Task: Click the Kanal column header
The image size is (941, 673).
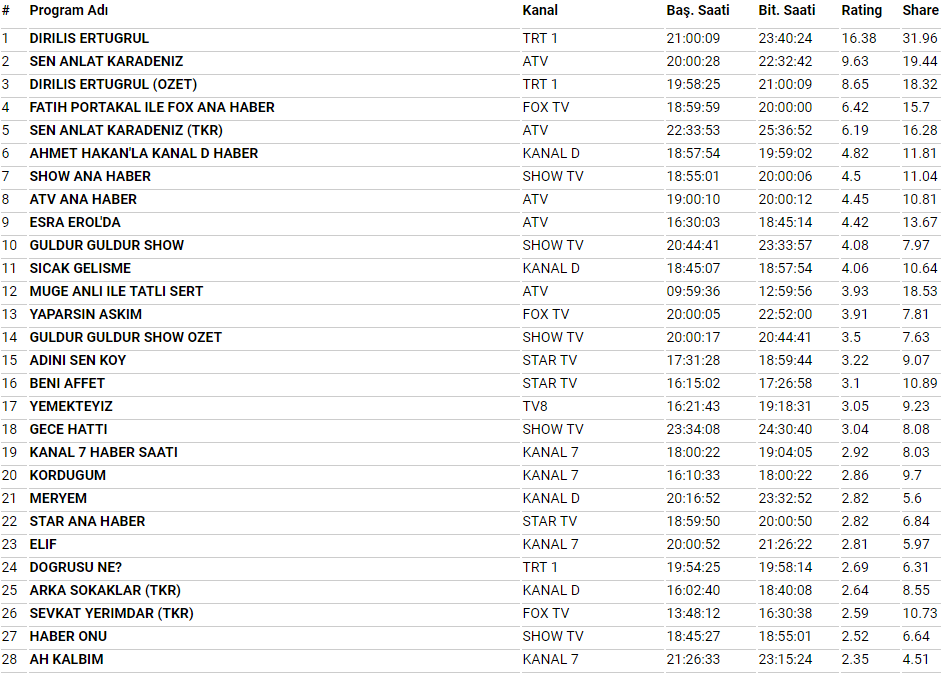Action: point(540,10)
